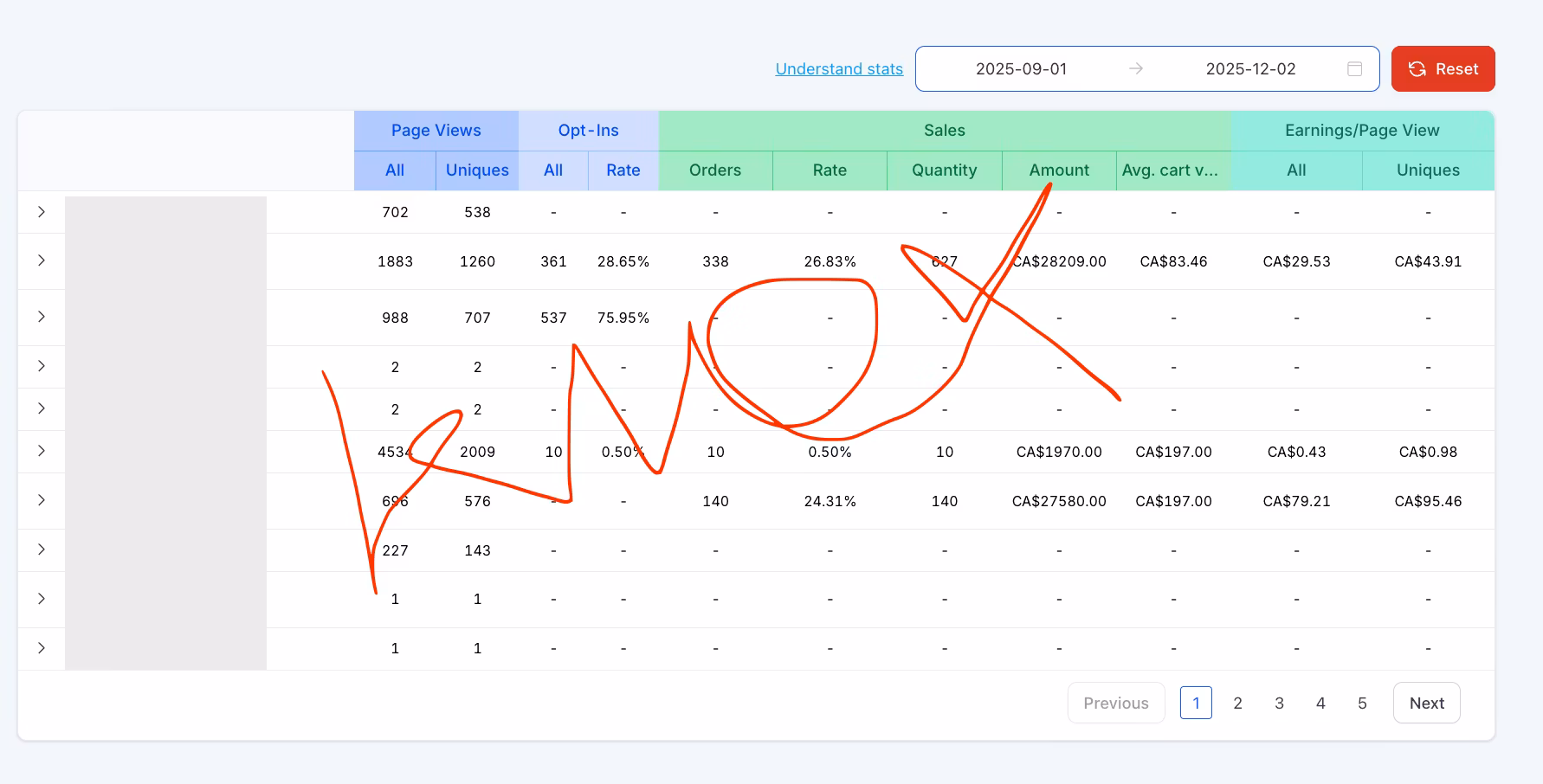
Task: Select page 3 in pagination
Action: point(1279,703)
